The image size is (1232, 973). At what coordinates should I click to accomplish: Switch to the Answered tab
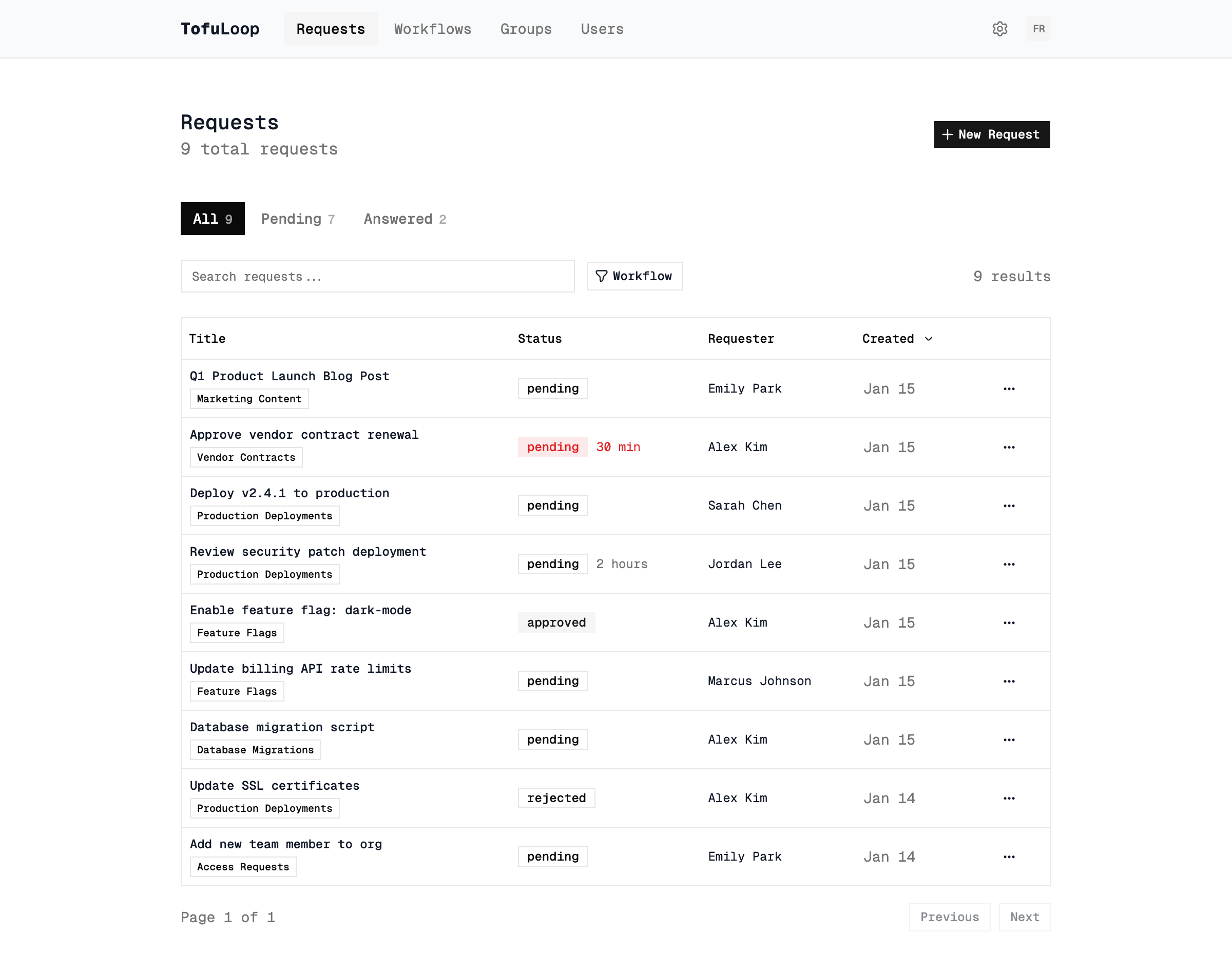click(405, 219)
